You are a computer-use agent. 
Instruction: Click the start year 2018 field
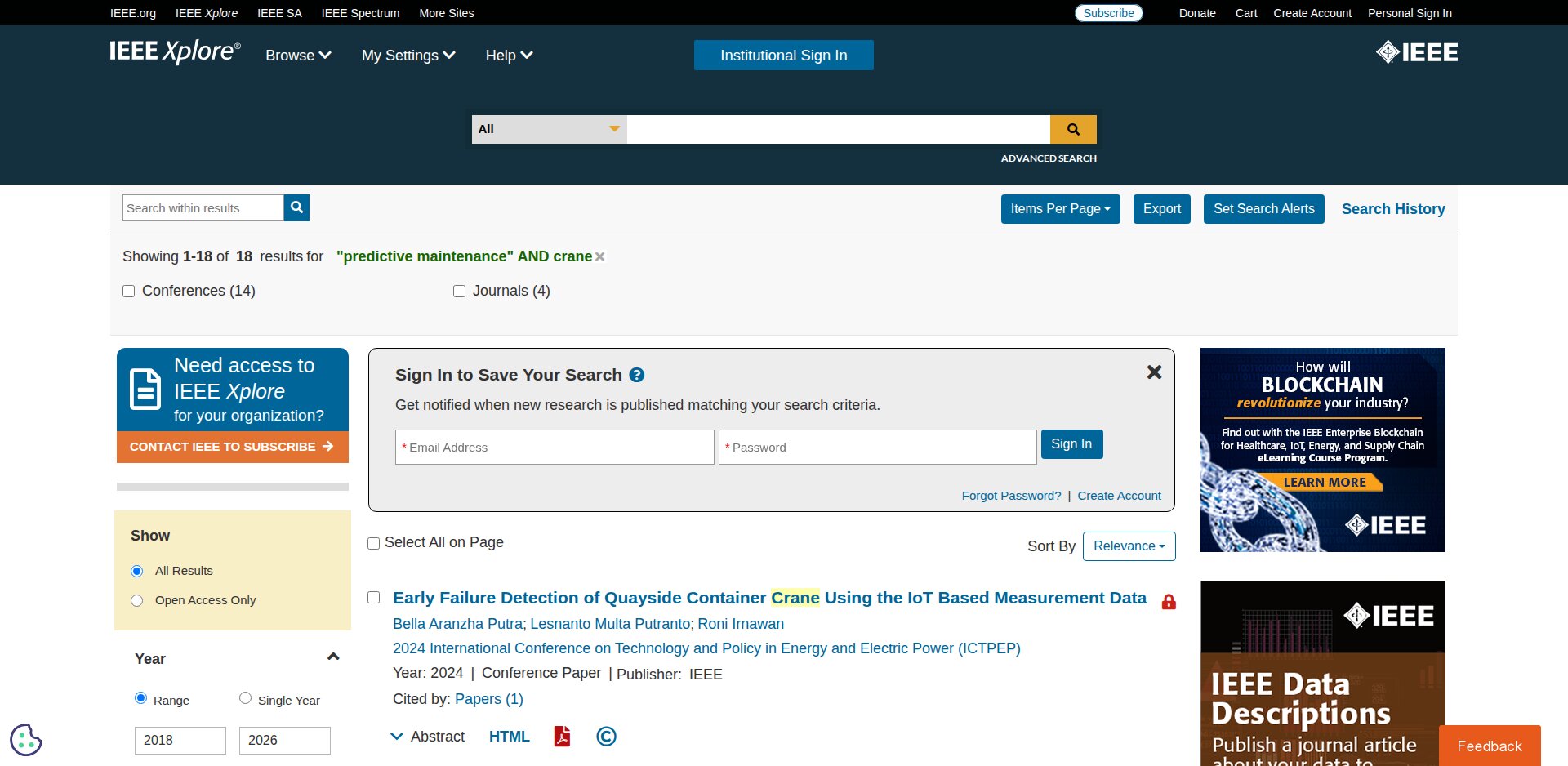coord(180,740)
